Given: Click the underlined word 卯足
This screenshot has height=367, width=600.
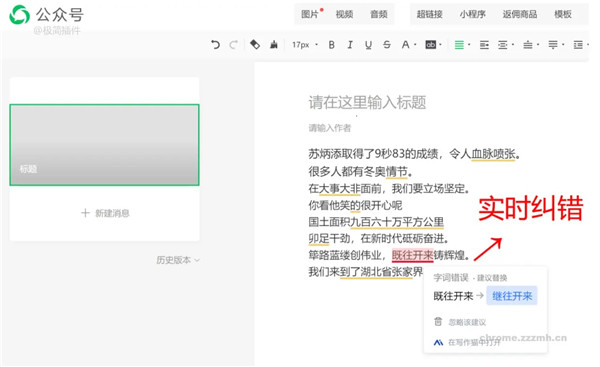Looking at the screenshot, I should pyautogui.click(x=319, y=238).
